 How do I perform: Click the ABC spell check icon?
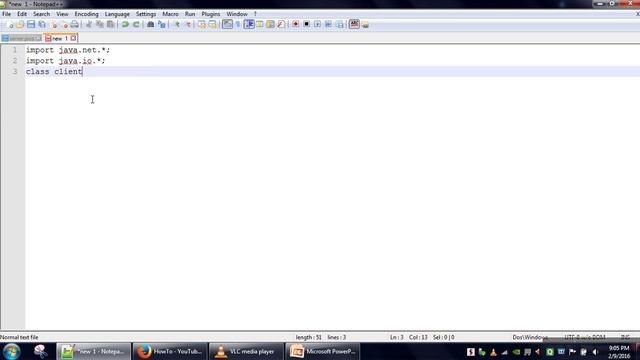tap(354, 24)
